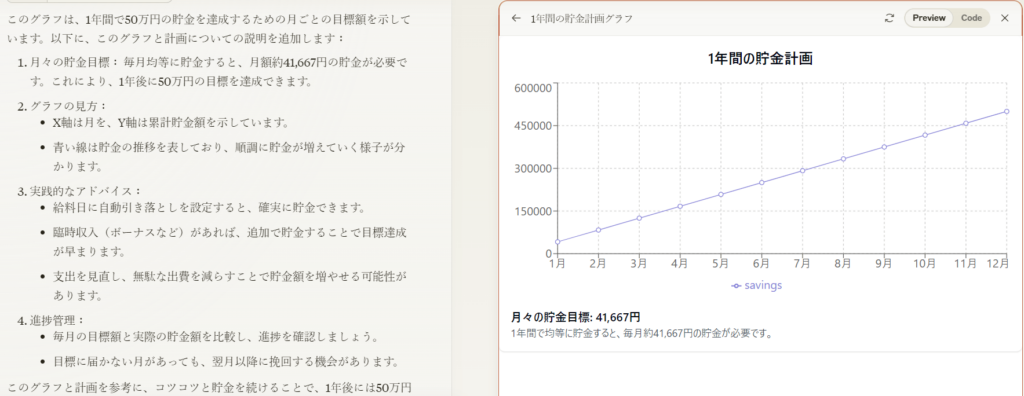Select the 10月 data point on chart
The width and height of the screenshot is (1024, 396).
[x=925, y=135]
